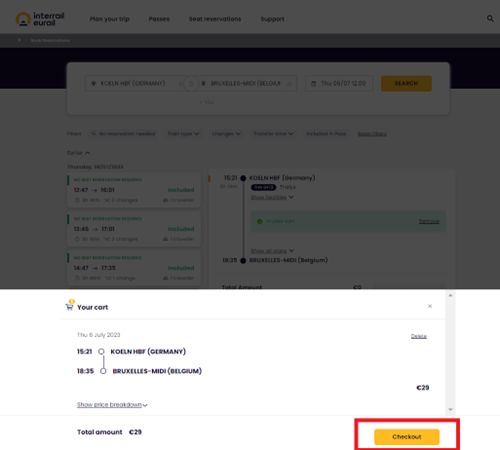The height and width of the screenshot is (450, 500).
Task: Clear the BRUXELLES-MIDI destination field
Action: pos(289,84)
